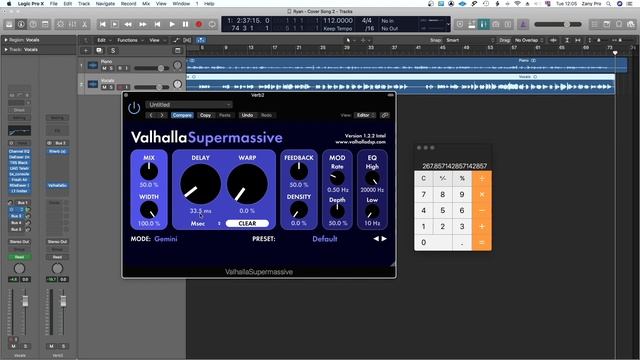Rewind the transport

point(128,24)
